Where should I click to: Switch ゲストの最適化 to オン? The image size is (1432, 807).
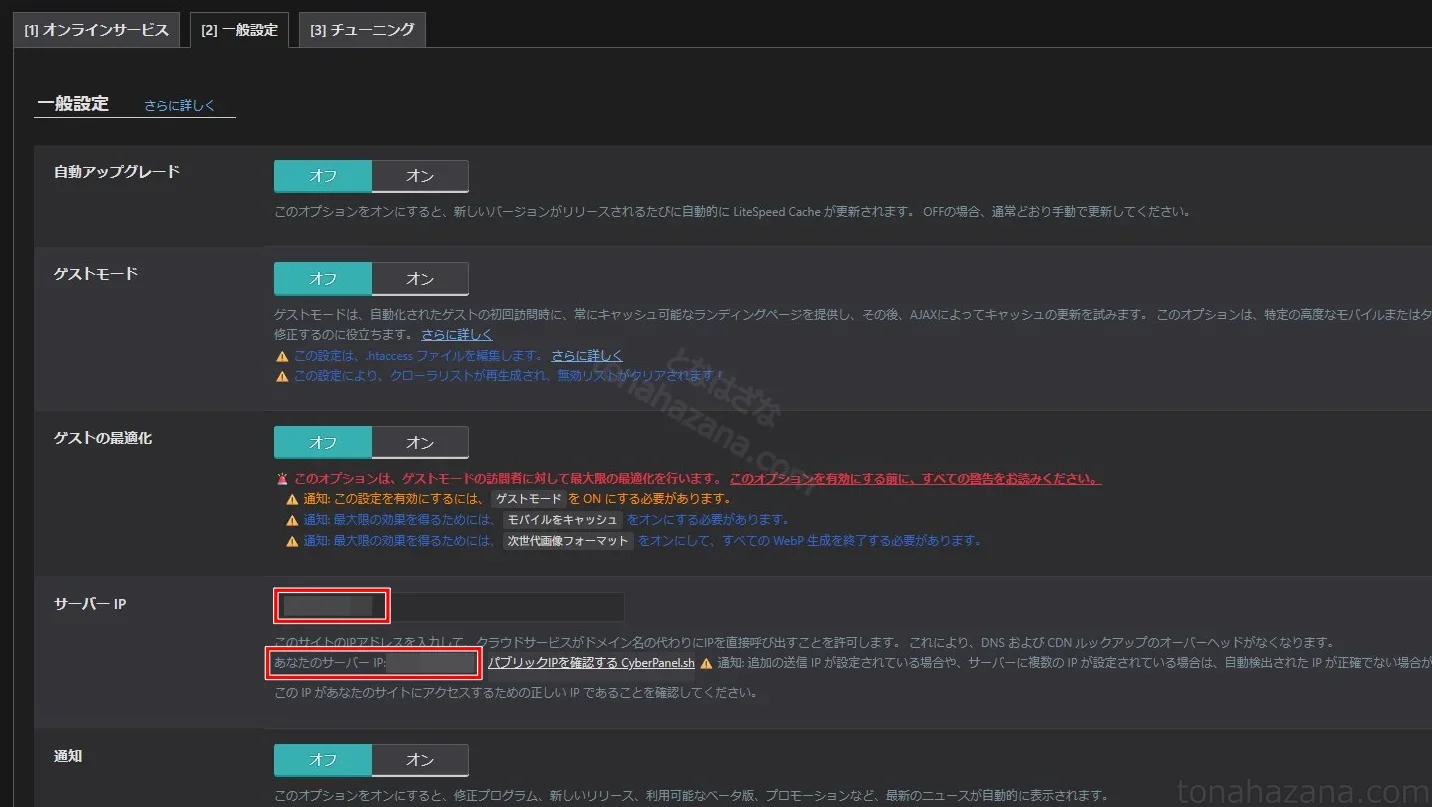click(x=420, y=442)
